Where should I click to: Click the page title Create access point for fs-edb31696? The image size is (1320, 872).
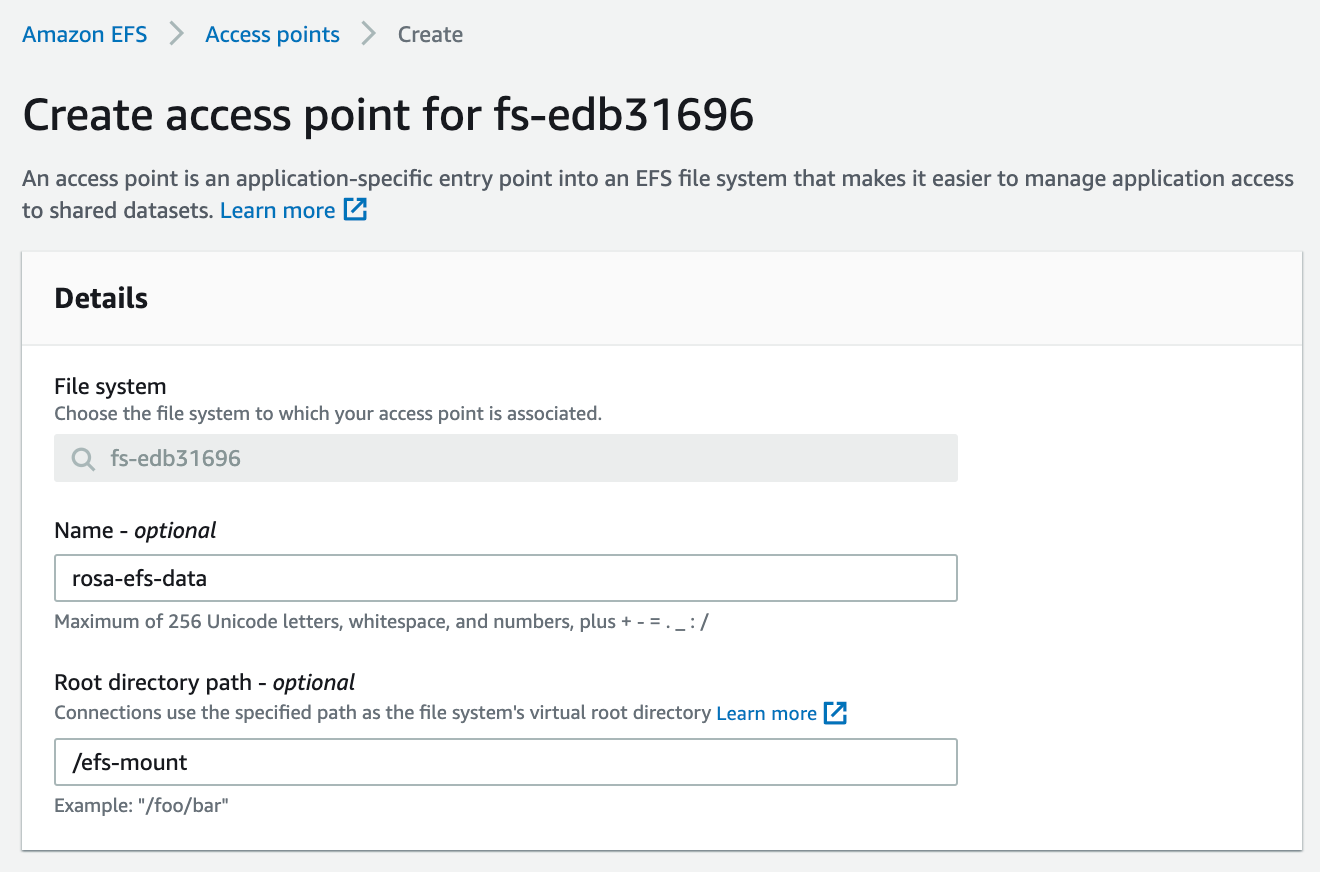[x=388, y=115]
